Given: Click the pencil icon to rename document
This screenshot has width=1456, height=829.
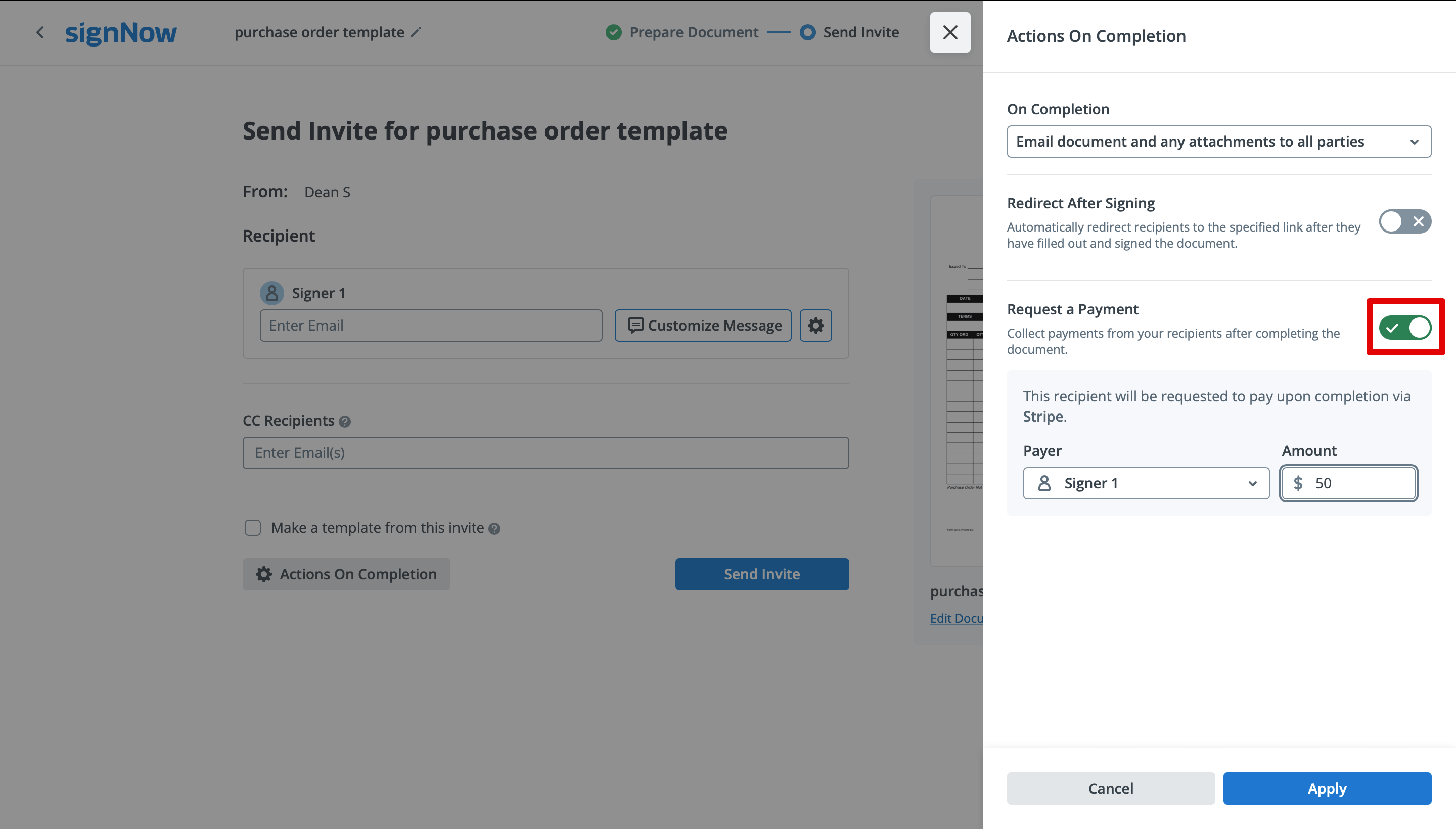Looking at the screenshot, I should [416, 32].
